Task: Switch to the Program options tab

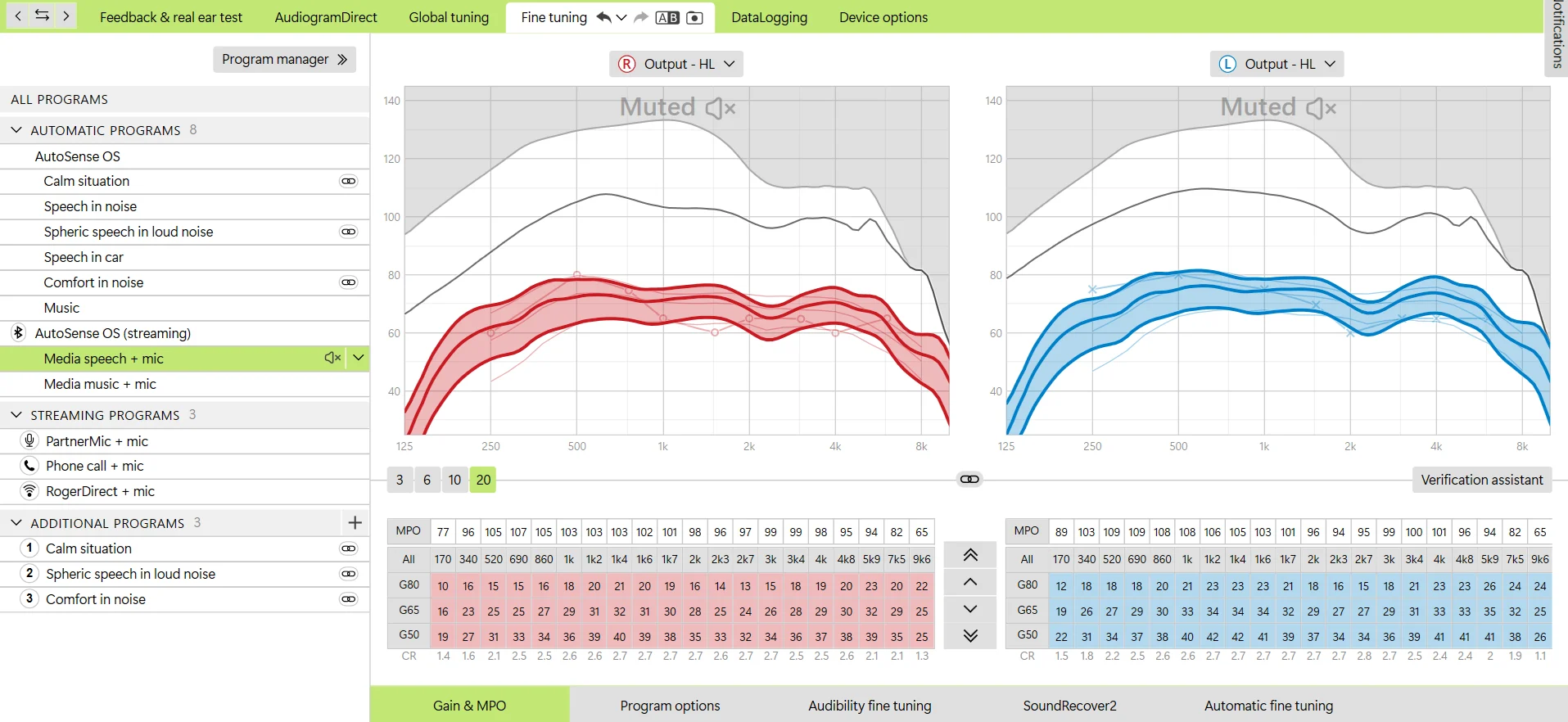Action: pyautogui.click(x=670, y=705)
